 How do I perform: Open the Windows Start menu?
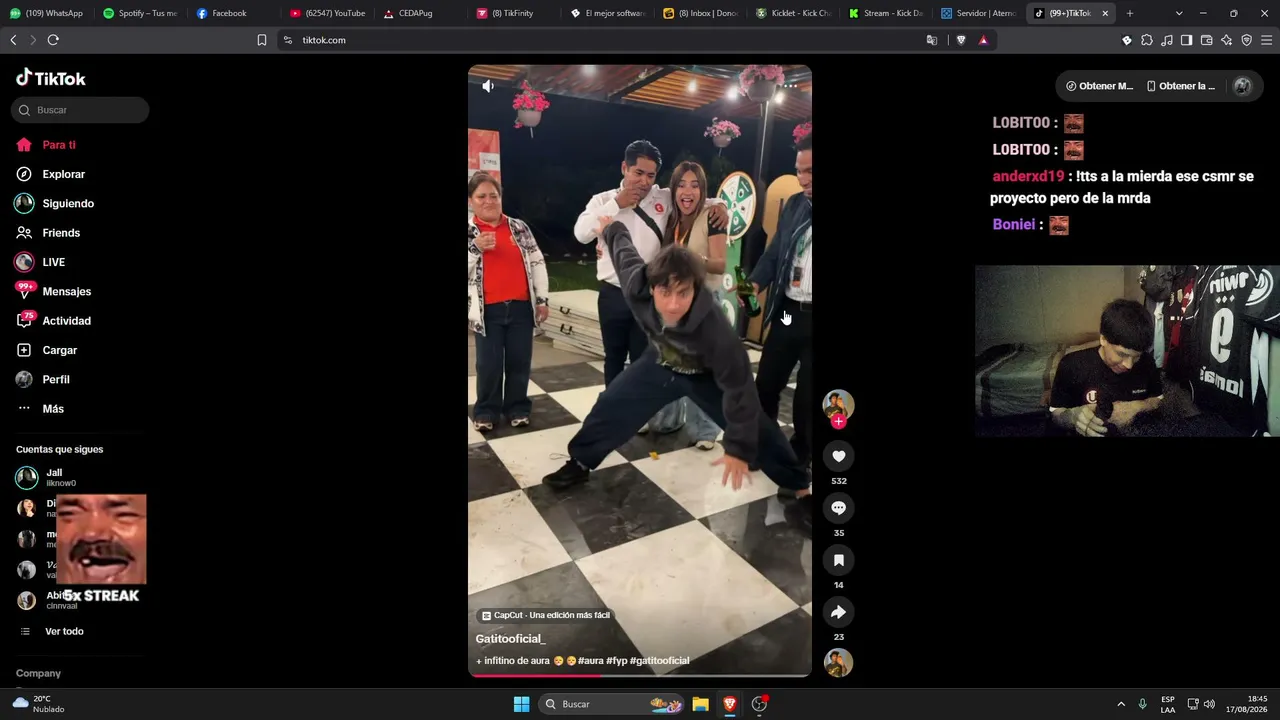click(521, 704)
